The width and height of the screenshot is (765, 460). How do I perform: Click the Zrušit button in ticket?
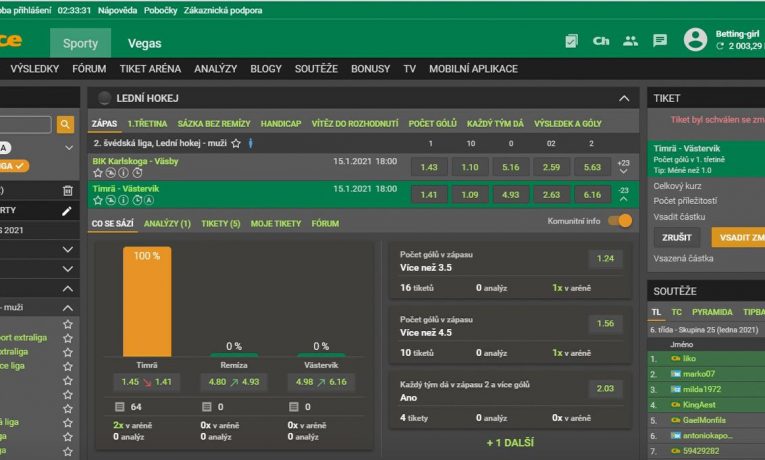coord(676,237)
